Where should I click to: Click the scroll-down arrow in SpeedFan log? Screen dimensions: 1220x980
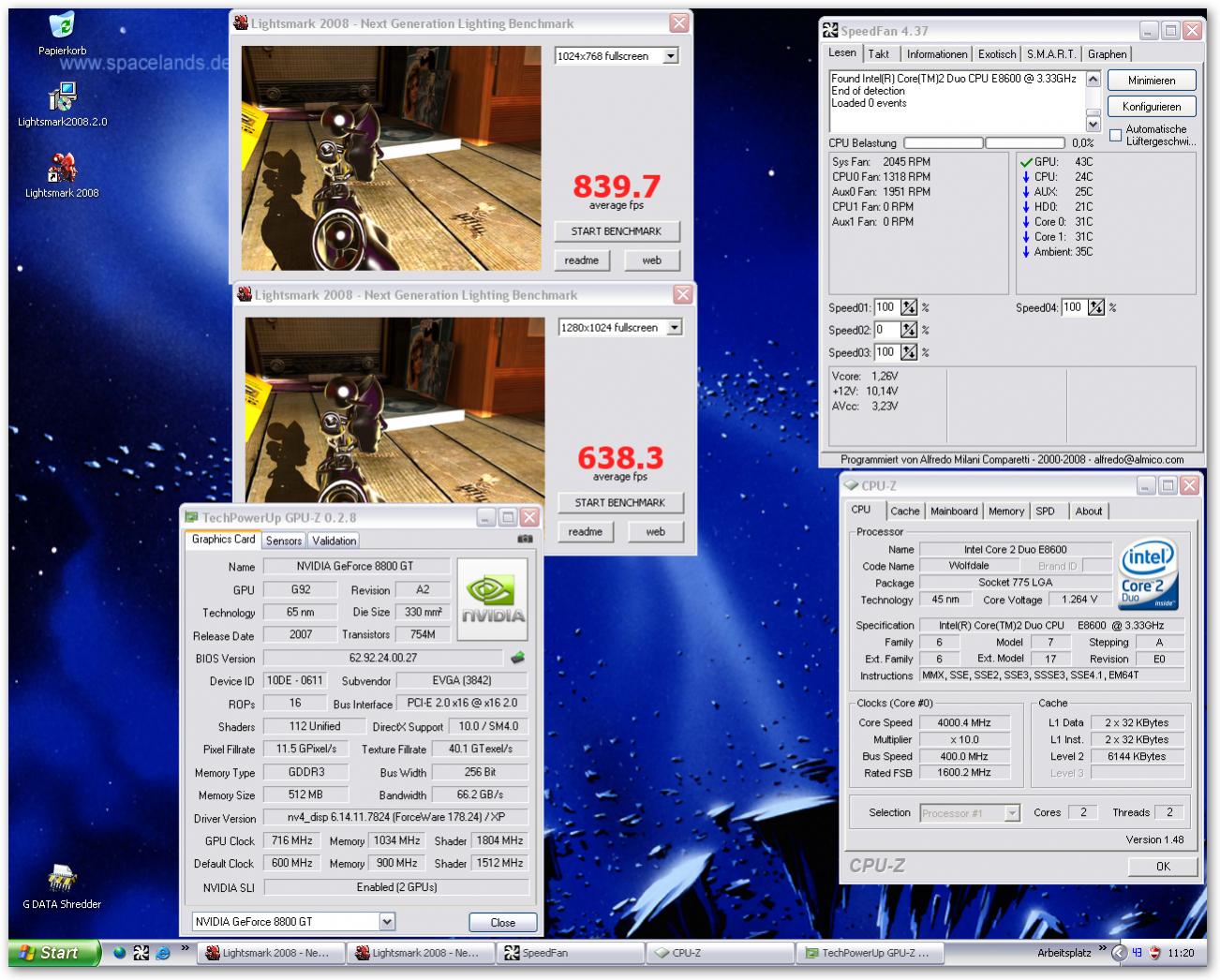point(1093,124)
